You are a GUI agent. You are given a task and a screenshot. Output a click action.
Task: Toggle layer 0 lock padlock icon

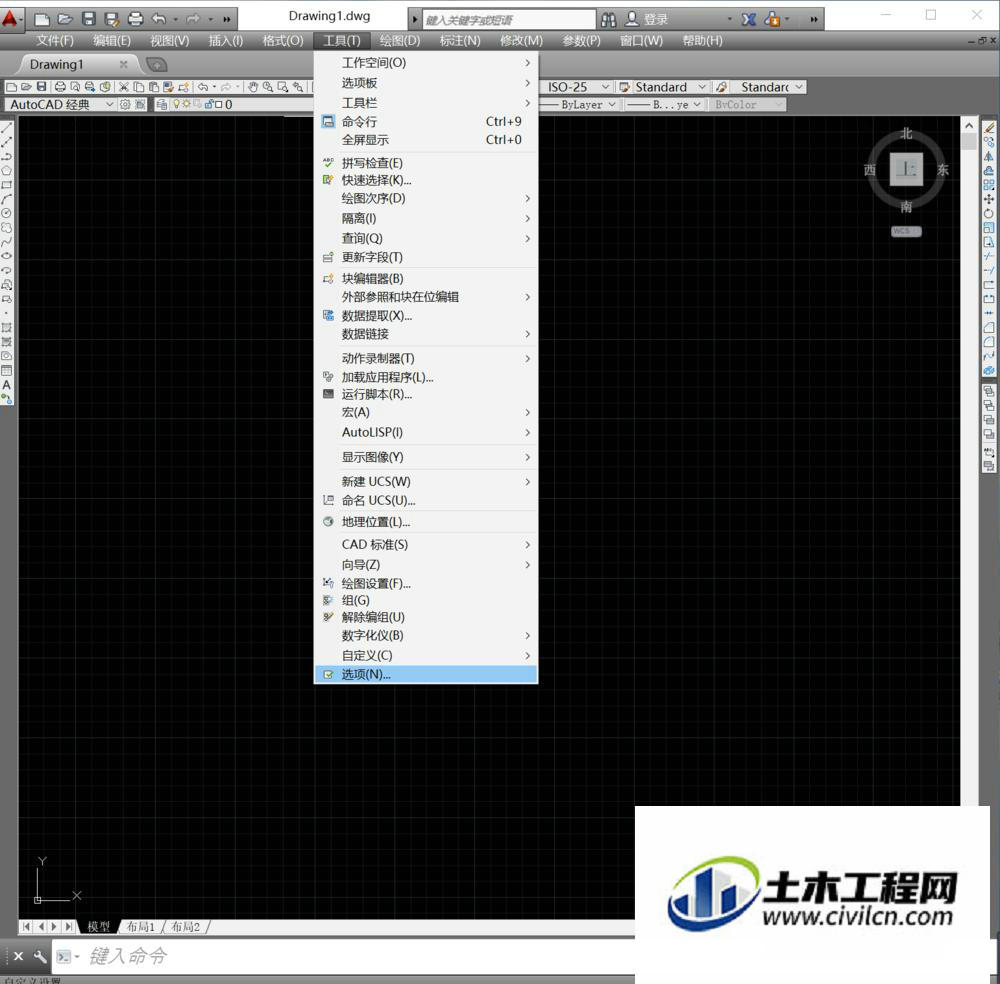coord(208,104)
